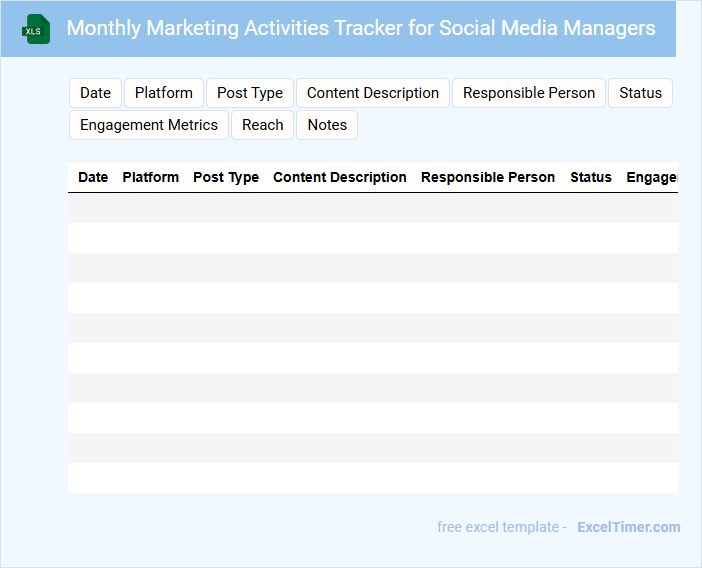This screenshot has width=702, height=568.
Task: Select the Responsible Person column header
Action: (x=488, y=177)
